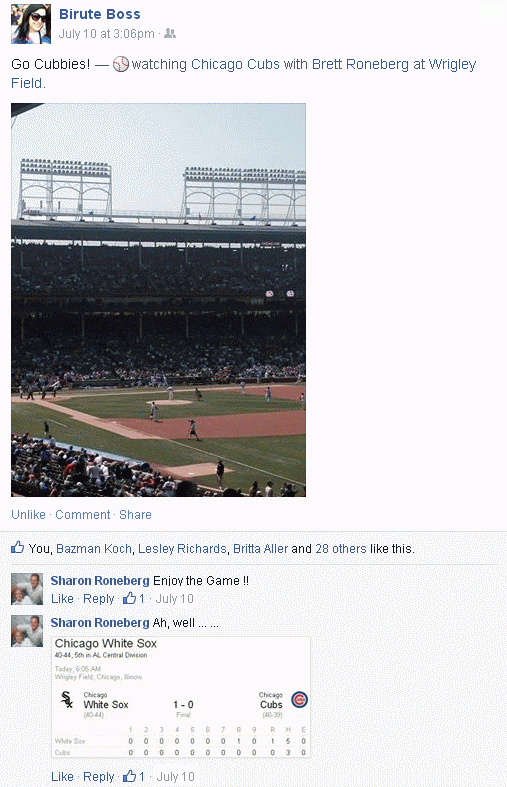Image resolution: width=507 pixels, height=787 pixels.
Task: Share this post
Action: click(135, 514)
